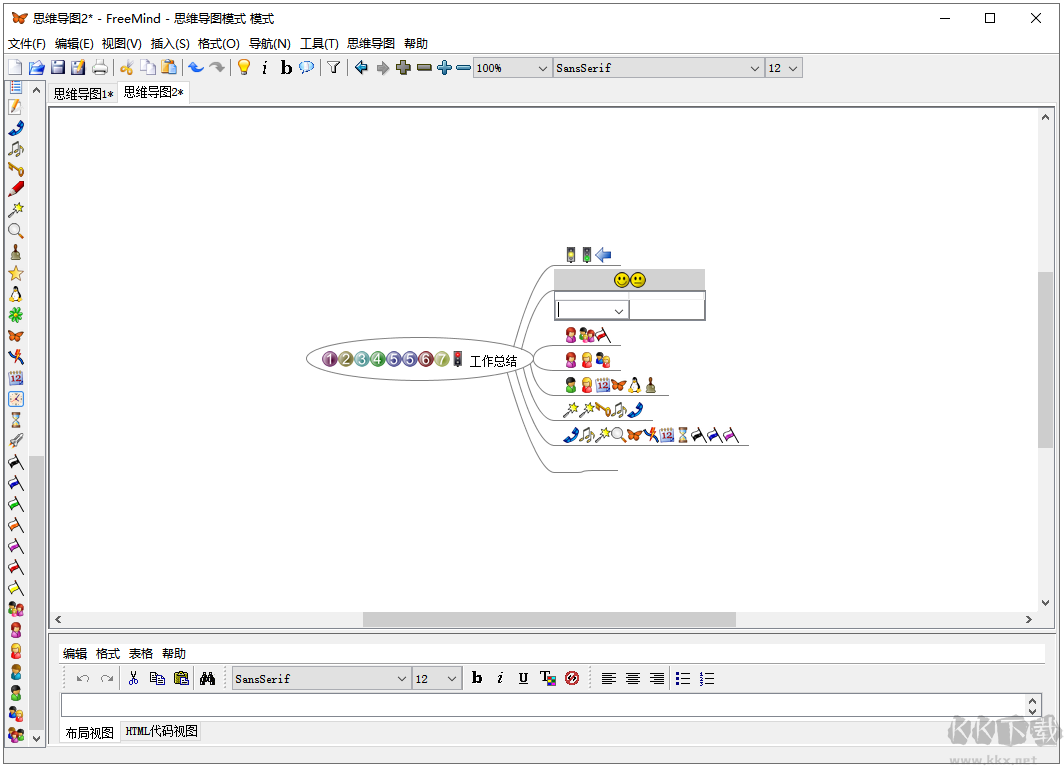This screenshot has width=1064, height=767.
Task: Add the key icon from side palette
Action: coord(16,169)
